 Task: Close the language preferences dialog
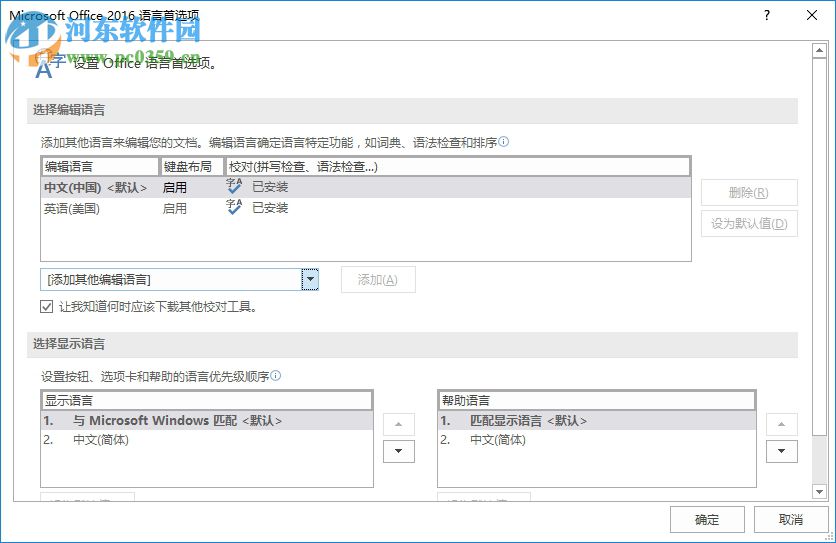(812, 15)
